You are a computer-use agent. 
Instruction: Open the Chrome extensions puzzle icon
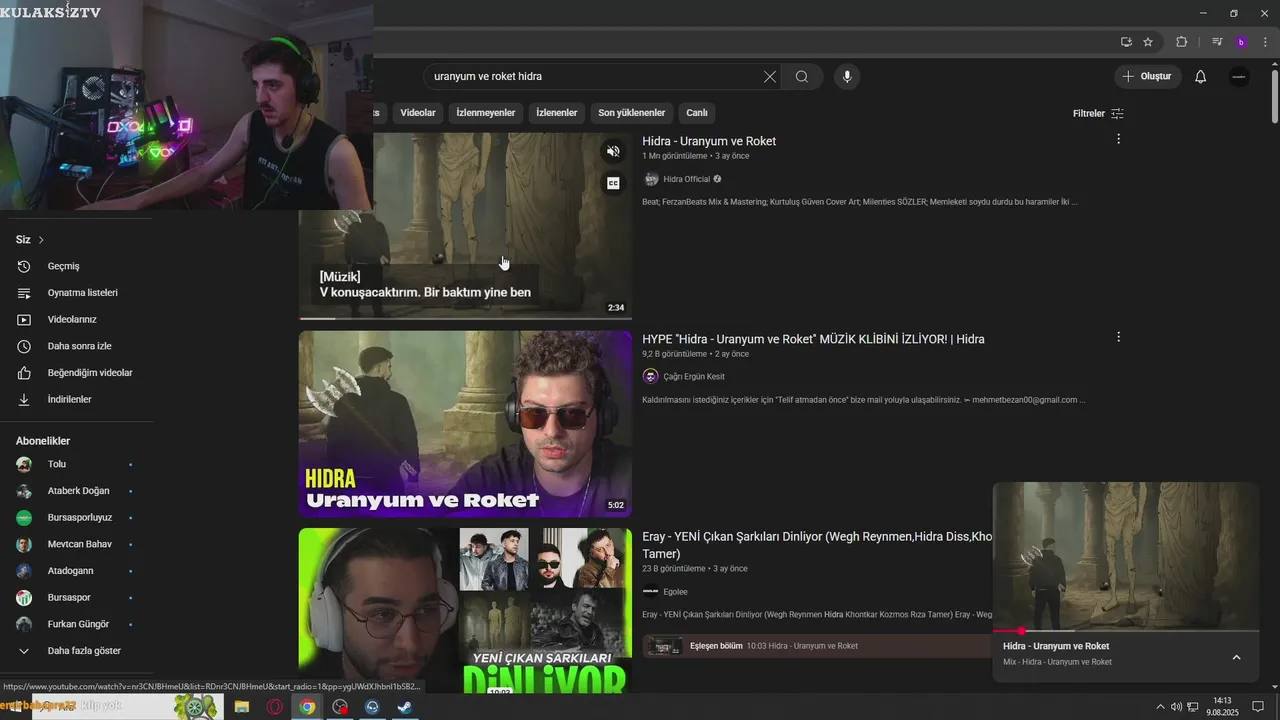click(x=1182, y=42)
